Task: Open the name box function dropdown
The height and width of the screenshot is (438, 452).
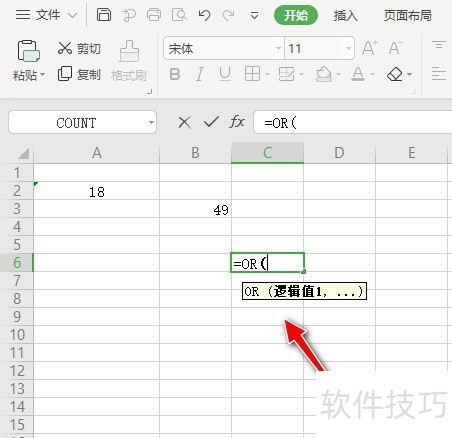Action: (151, 123)
